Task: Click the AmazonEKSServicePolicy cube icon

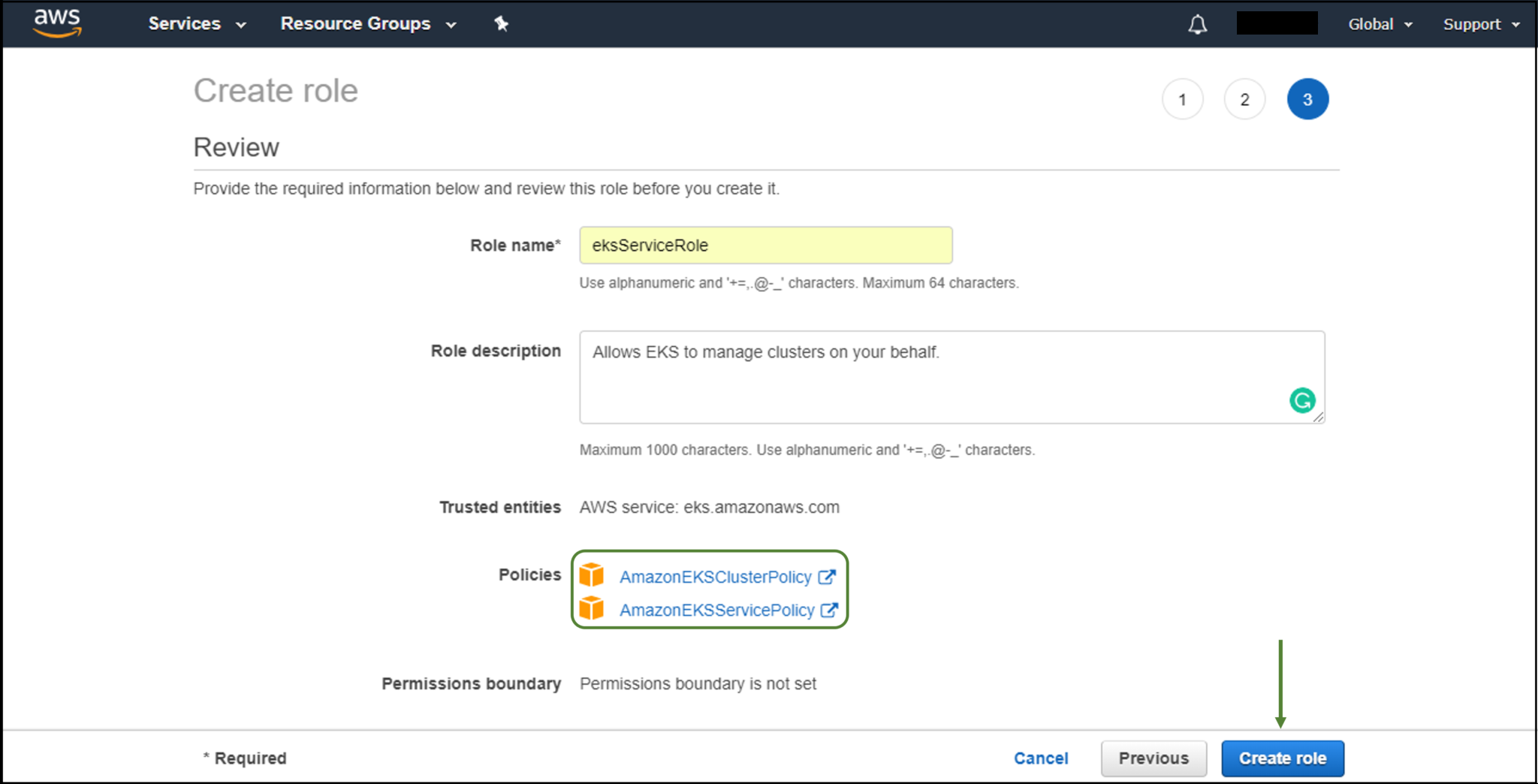Action: tap(592, 608)
